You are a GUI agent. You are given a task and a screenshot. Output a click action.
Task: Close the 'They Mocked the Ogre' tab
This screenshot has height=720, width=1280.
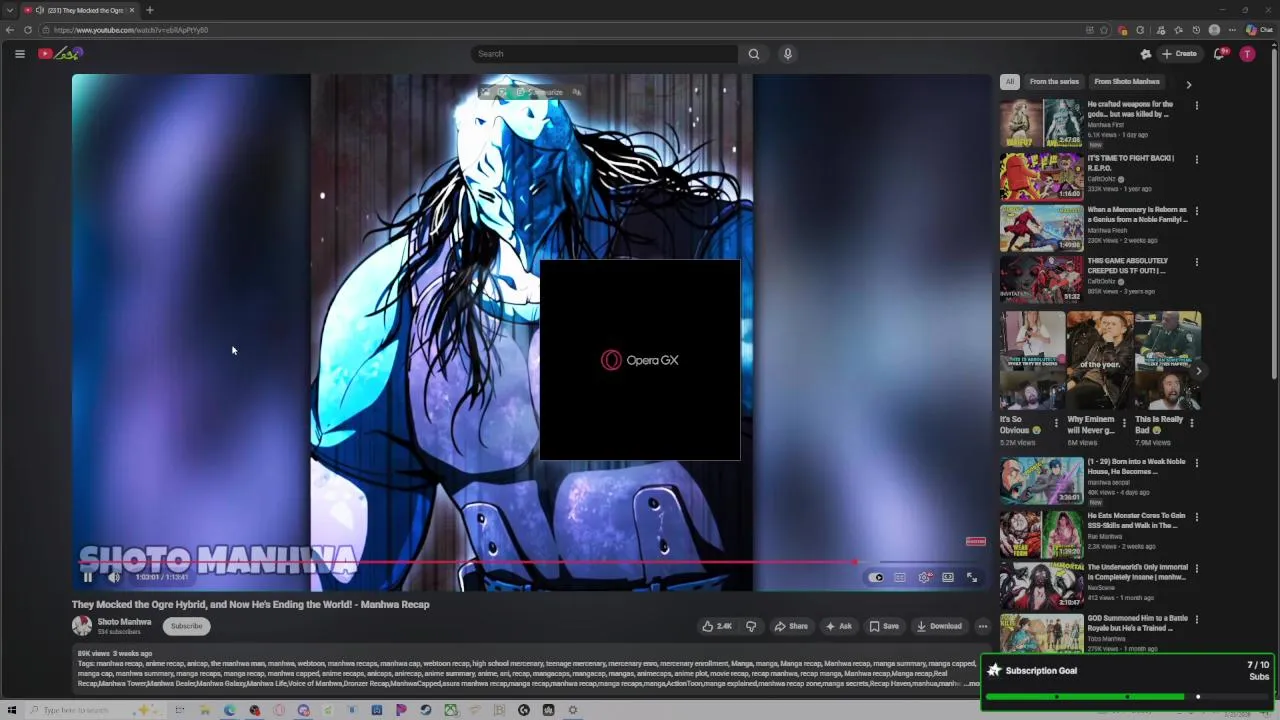click(x=132, y=10)
